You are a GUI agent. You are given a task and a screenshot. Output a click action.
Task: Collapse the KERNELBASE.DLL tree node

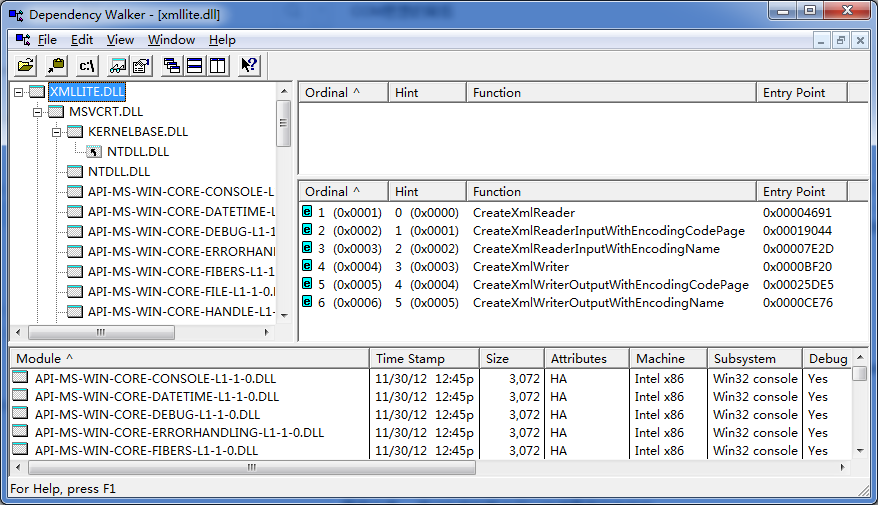57,132
